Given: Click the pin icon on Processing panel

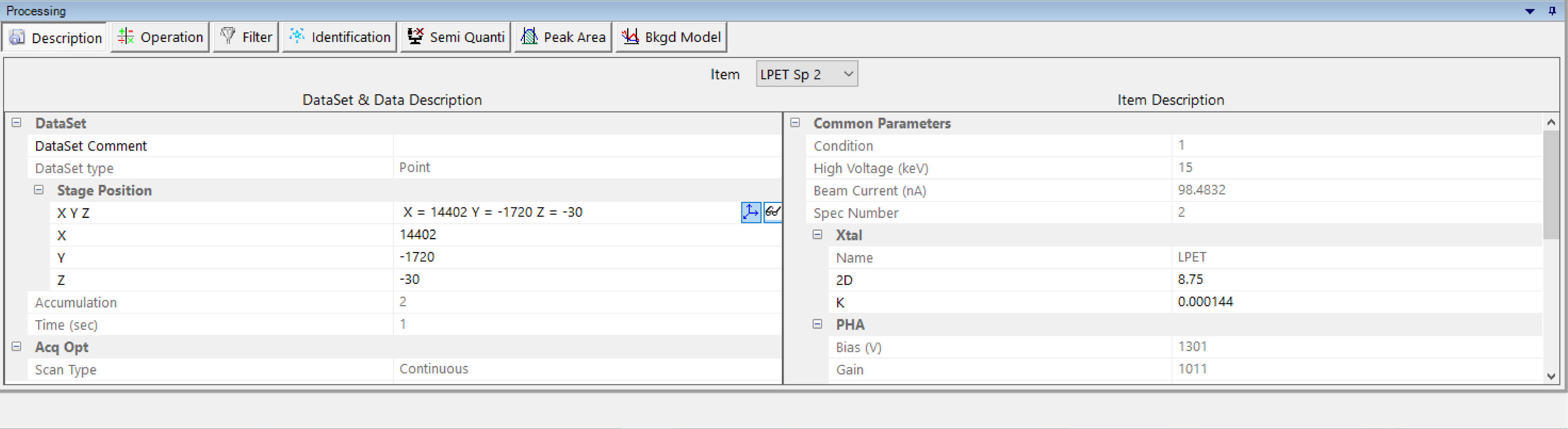Looking at the screenshot, I should [x=1552, y=10].
